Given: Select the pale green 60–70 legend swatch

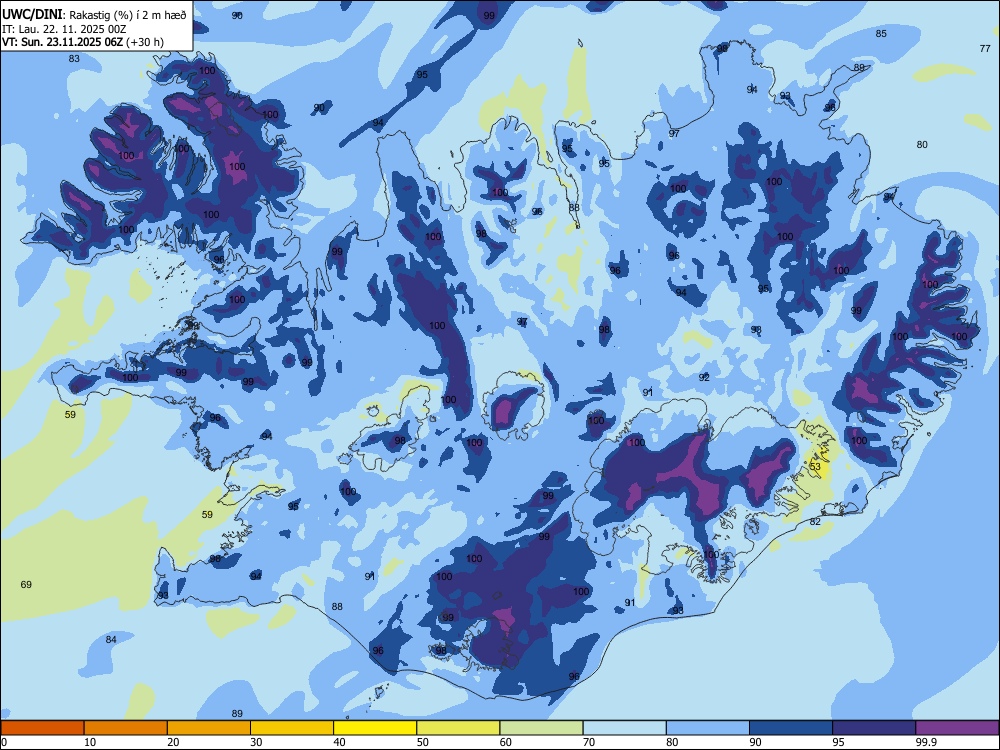Looking at the screenshot, I should [x=541, y=728].
